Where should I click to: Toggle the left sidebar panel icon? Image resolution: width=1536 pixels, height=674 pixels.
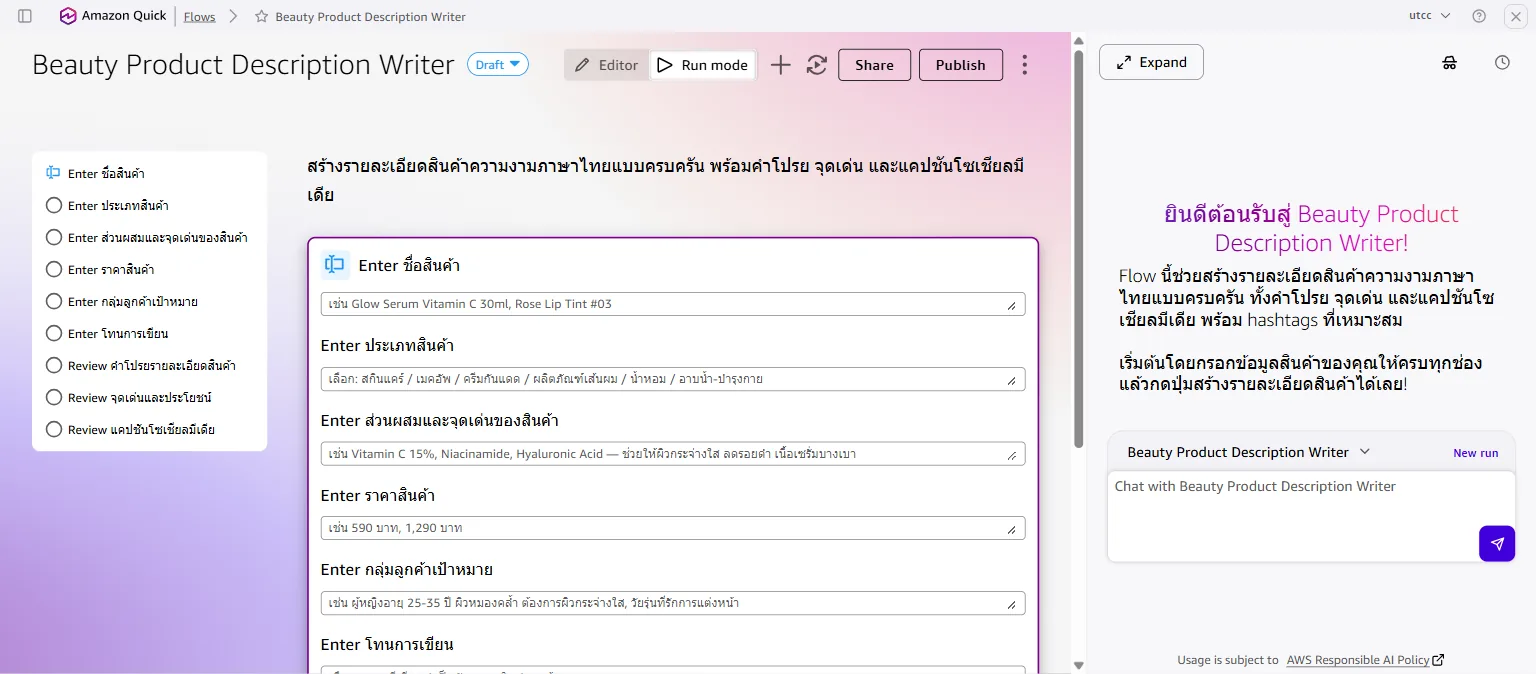point(25,16)
